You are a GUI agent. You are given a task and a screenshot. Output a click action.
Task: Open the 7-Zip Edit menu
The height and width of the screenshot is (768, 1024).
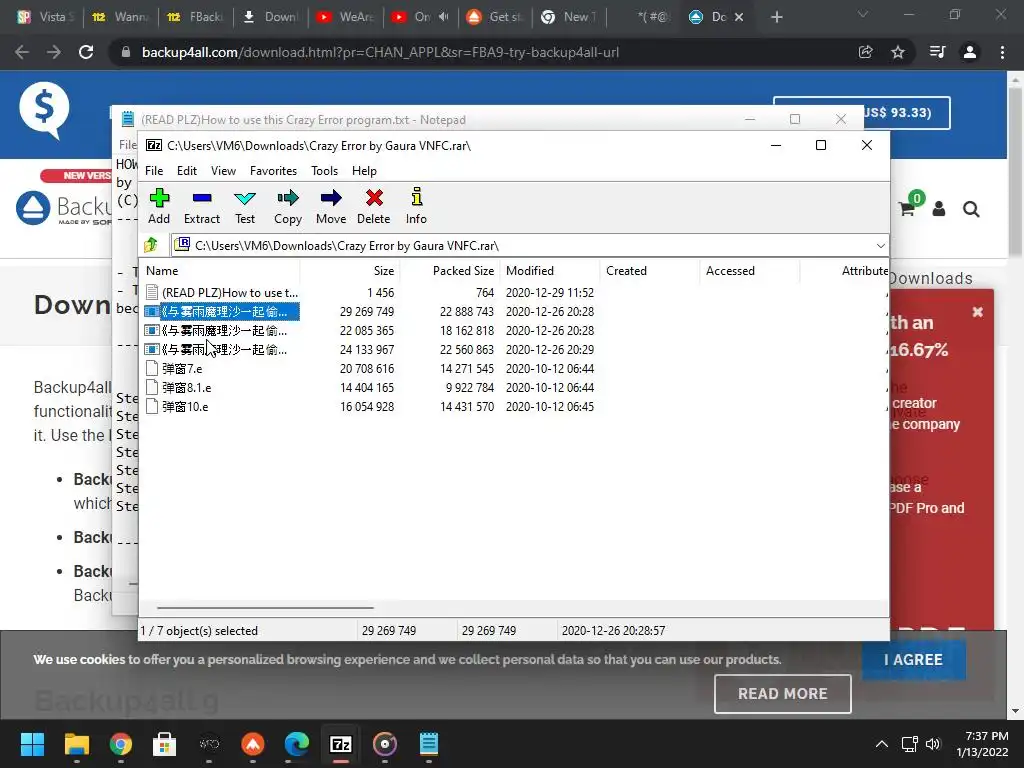click(187, 170)
